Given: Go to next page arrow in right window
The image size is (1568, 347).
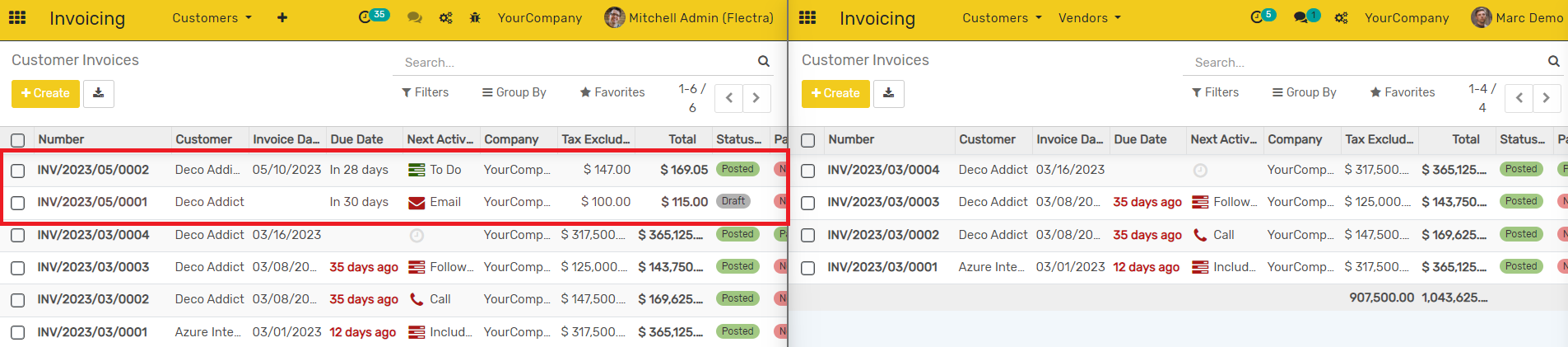Looking at the screenshot, I should click(1546, 98).
